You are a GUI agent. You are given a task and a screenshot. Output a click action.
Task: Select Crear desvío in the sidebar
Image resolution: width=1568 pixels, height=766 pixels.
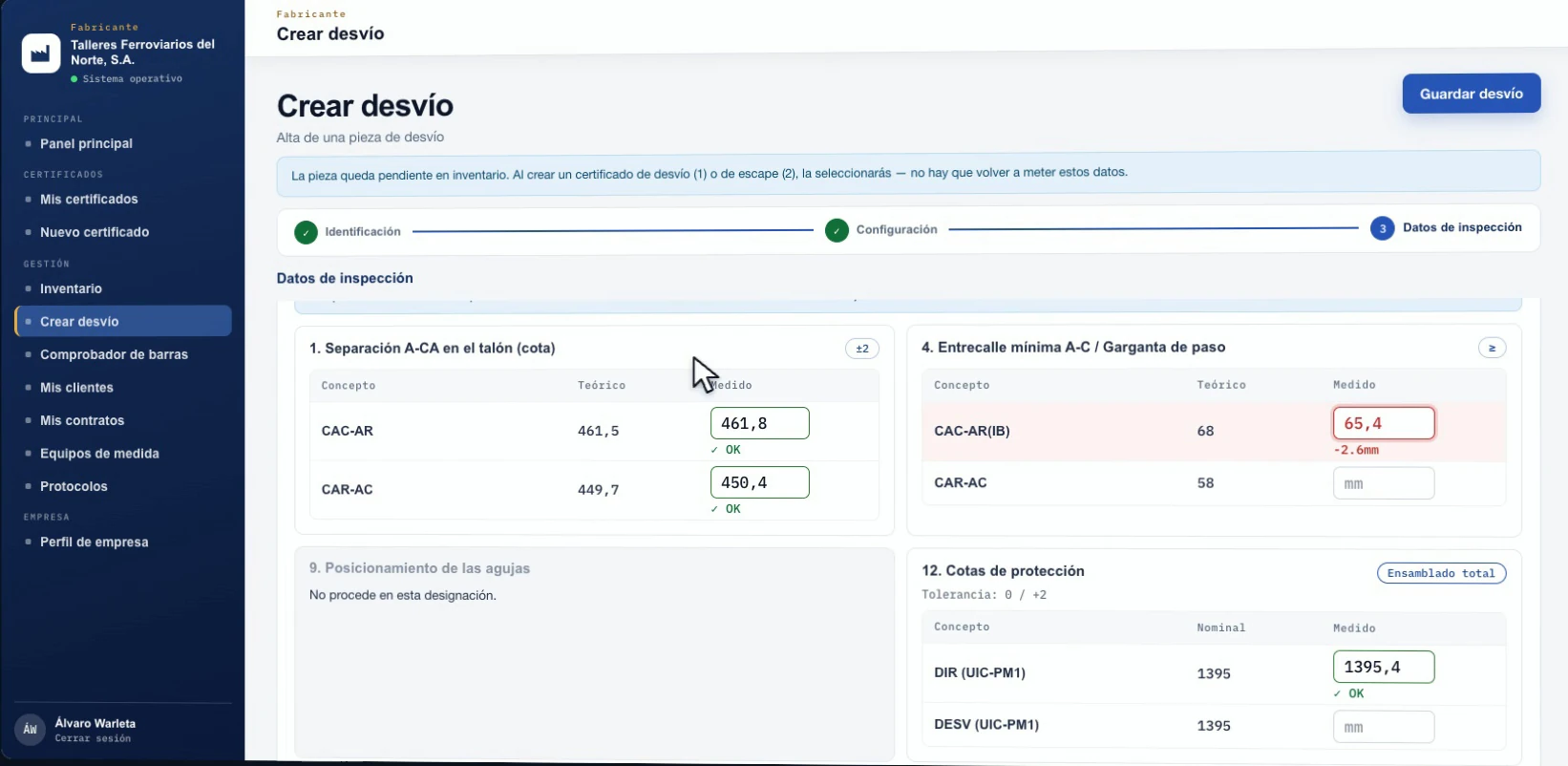click(123, 321)
